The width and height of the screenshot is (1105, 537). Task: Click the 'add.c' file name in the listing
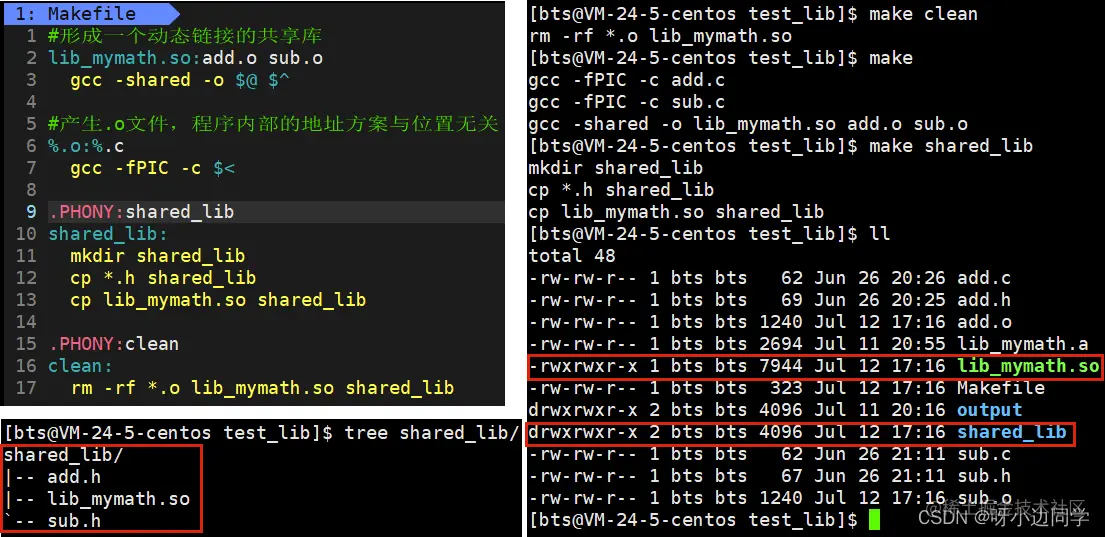pos(984,278)
